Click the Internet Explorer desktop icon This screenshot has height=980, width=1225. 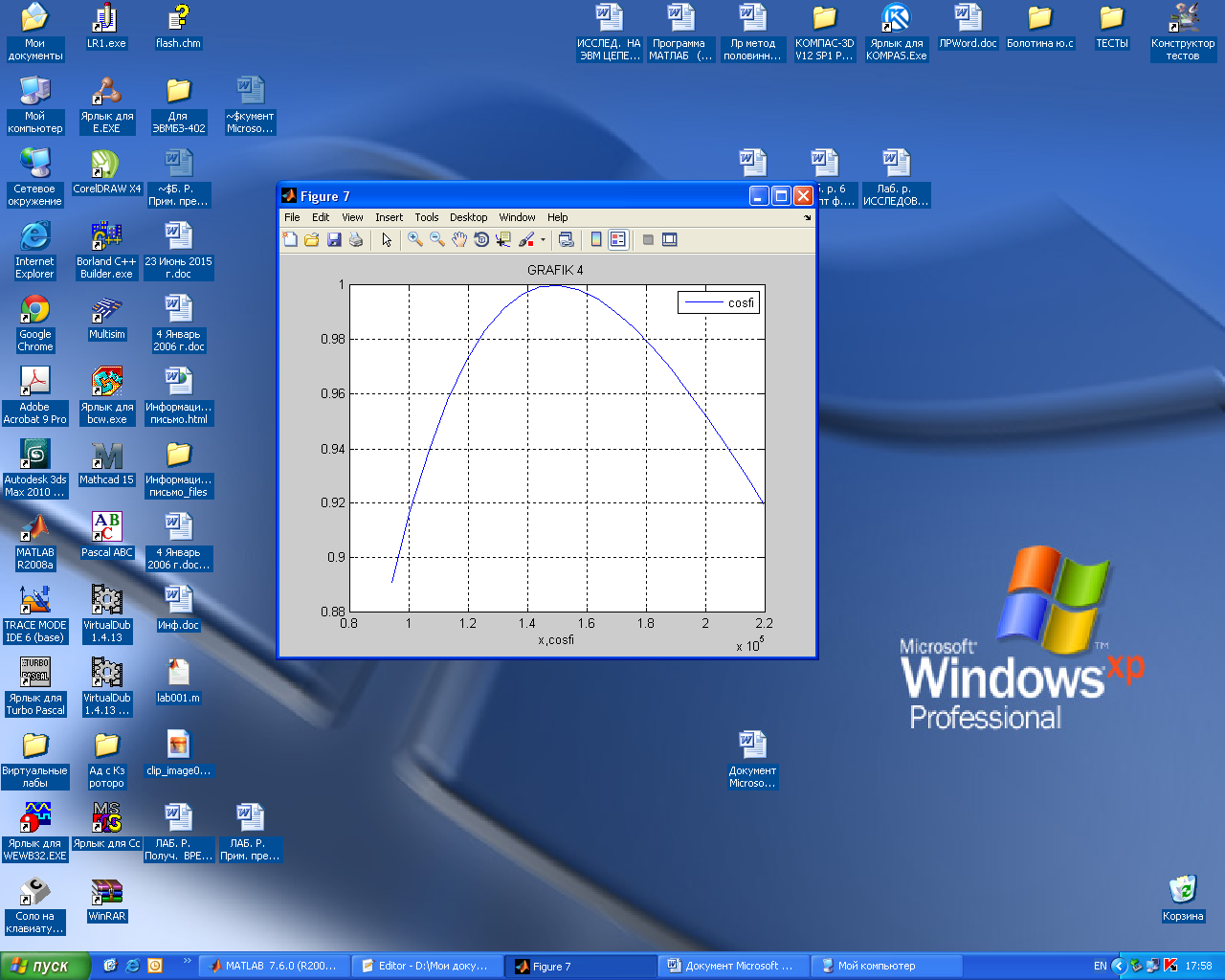tap(35, 251)
